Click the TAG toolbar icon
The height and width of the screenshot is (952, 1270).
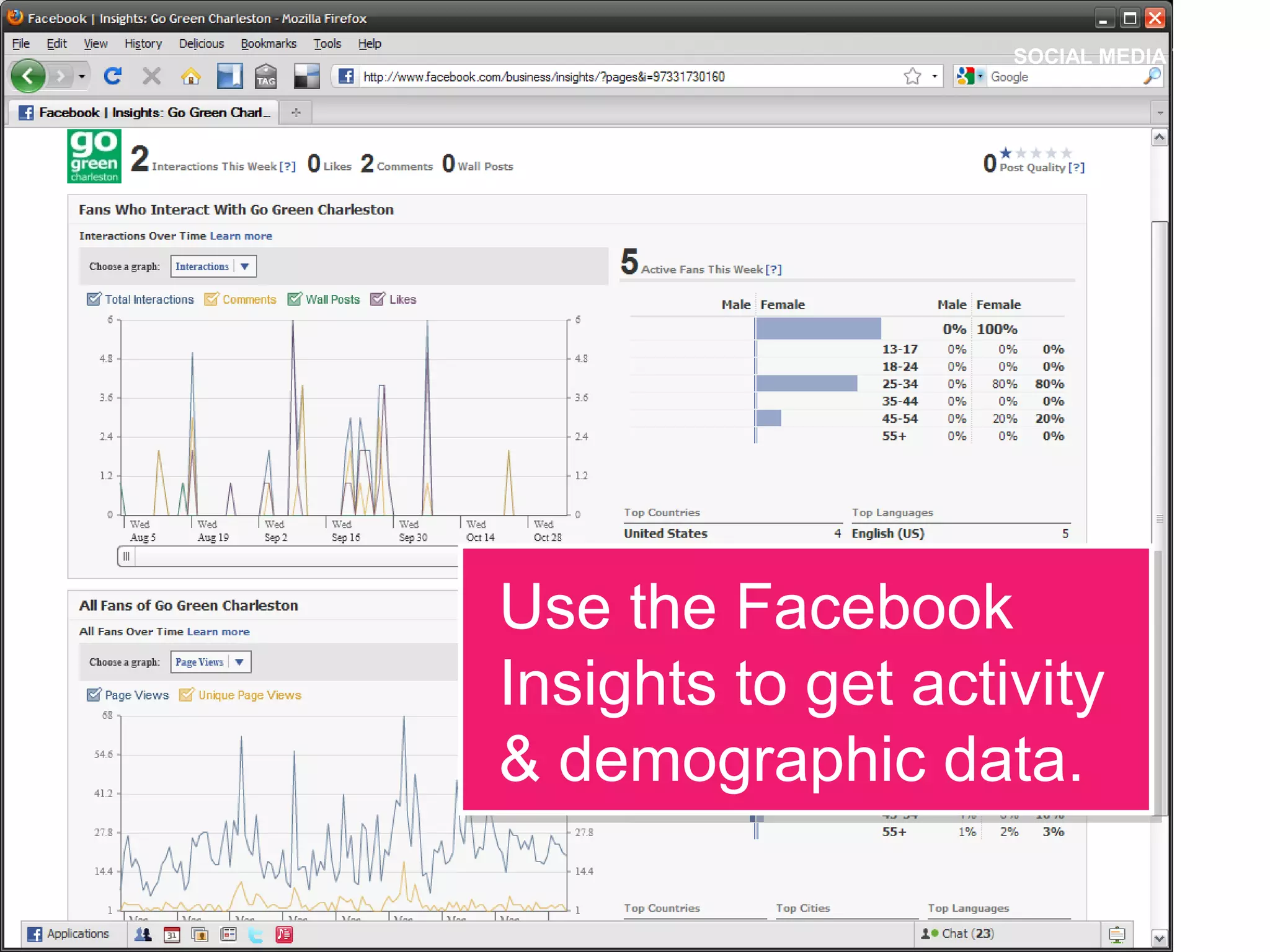pyautogui.click(x=266, y=76)
